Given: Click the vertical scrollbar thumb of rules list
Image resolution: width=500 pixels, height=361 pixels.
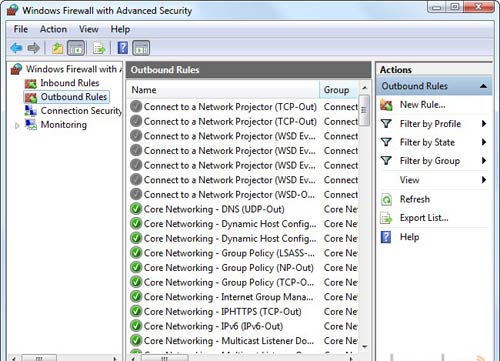Looking at the screenshot, I should tap(364, 110).
